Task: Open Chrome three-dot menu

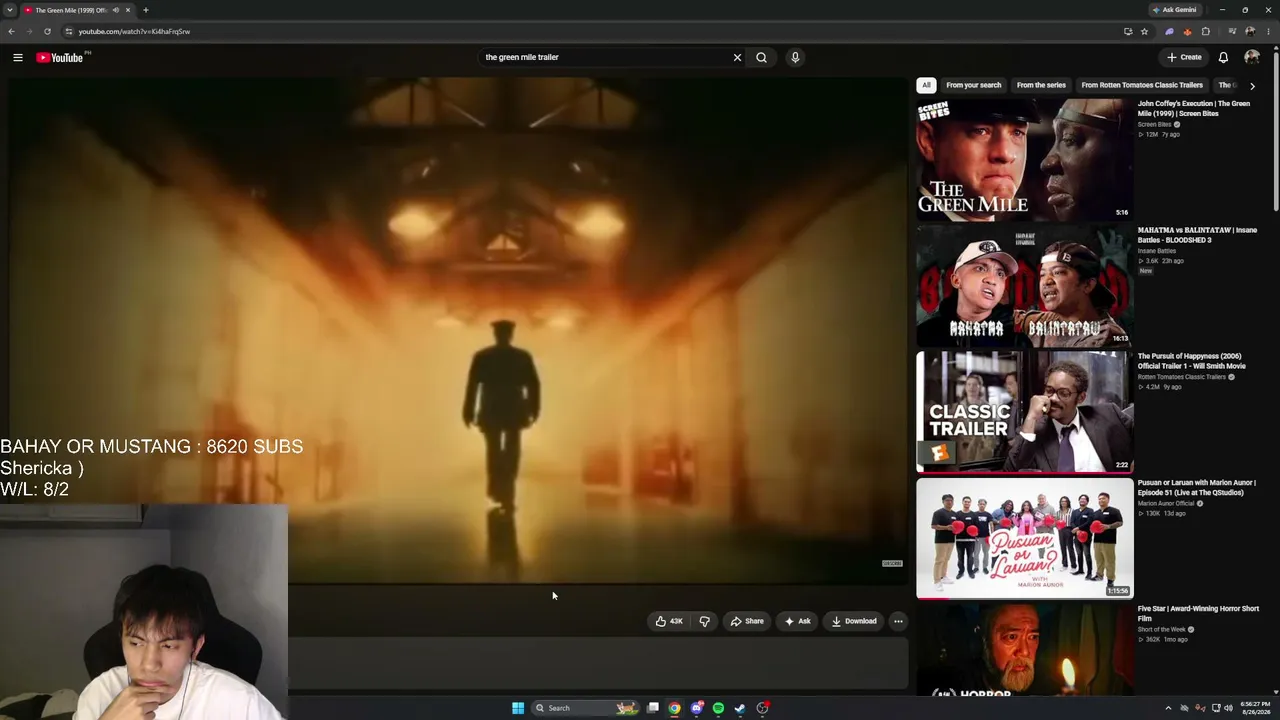Action: pos(1268,31)
